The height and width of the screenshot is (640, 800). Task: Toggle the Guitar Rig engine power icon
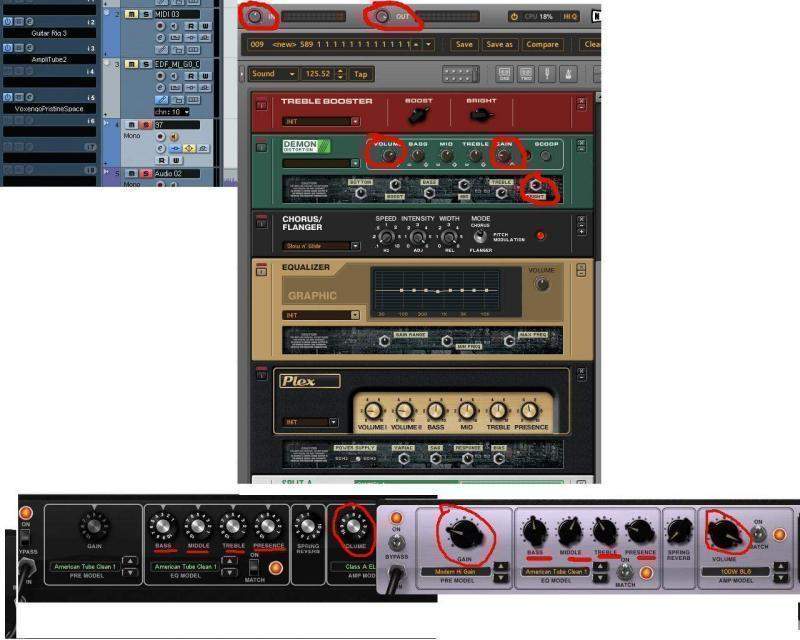(x=514, y=16)
